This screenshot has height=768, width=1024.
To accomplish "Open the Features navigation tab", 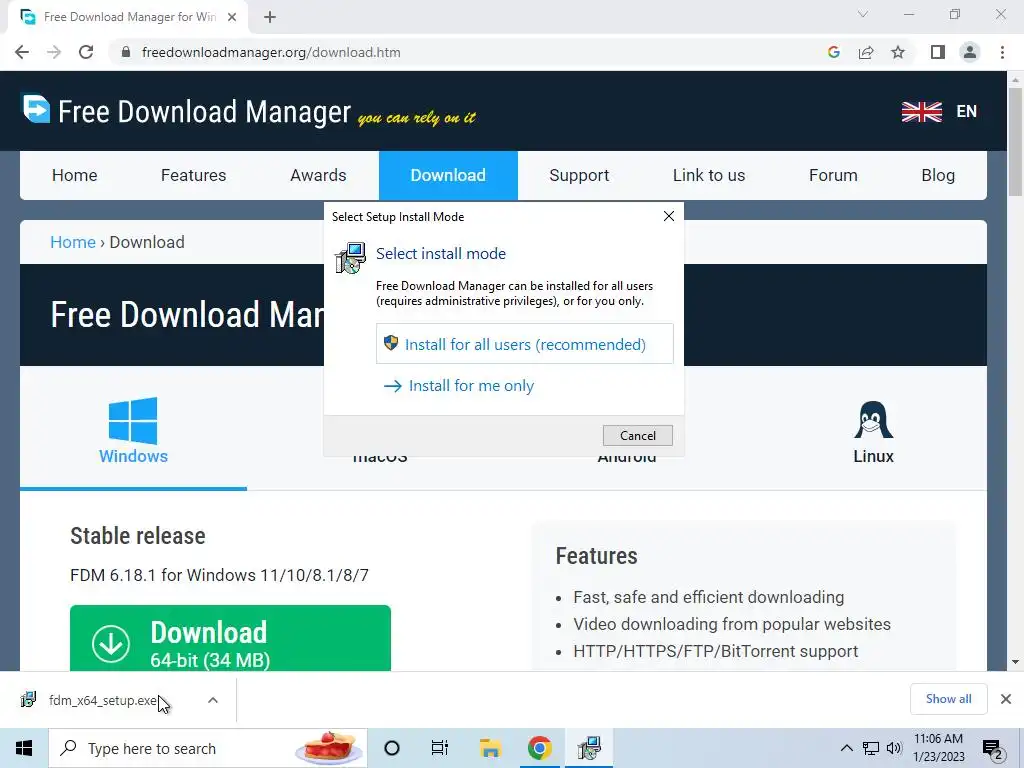I will (x=193, y=175).
